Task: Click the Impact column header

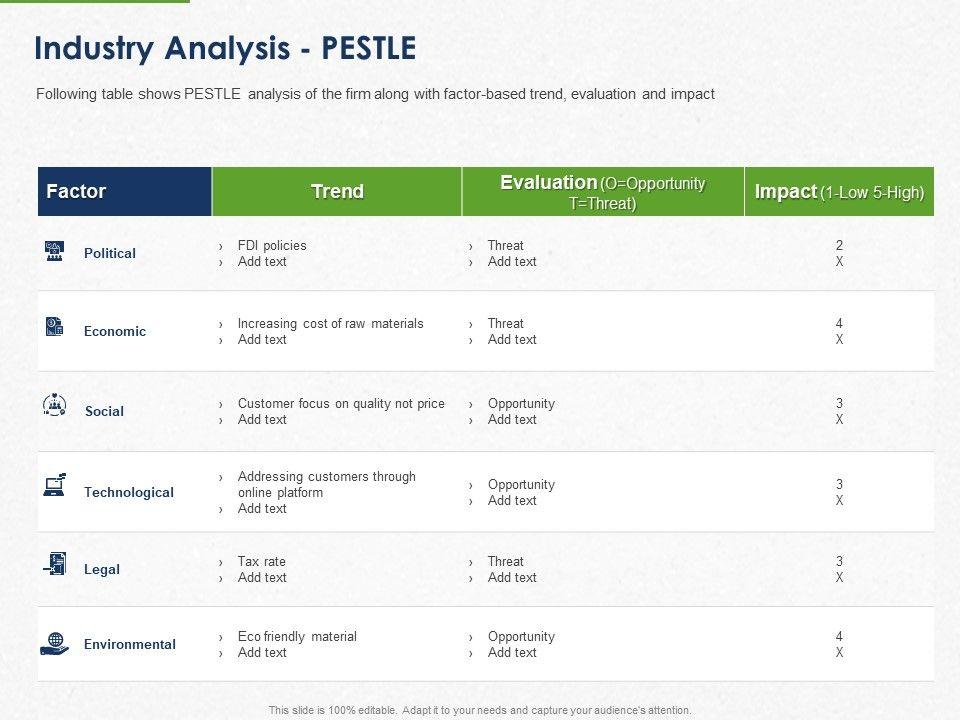Action: click(x=839, y=191)
